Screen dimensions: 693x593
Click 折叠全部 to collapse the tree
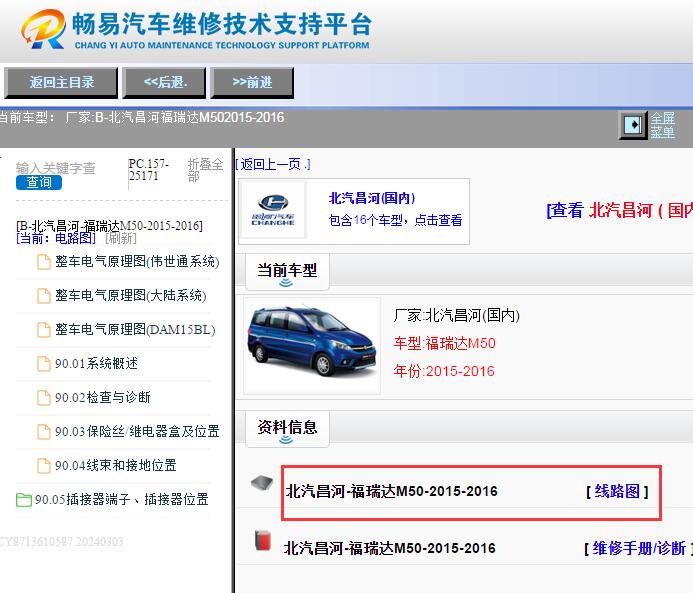click(205, 170)
